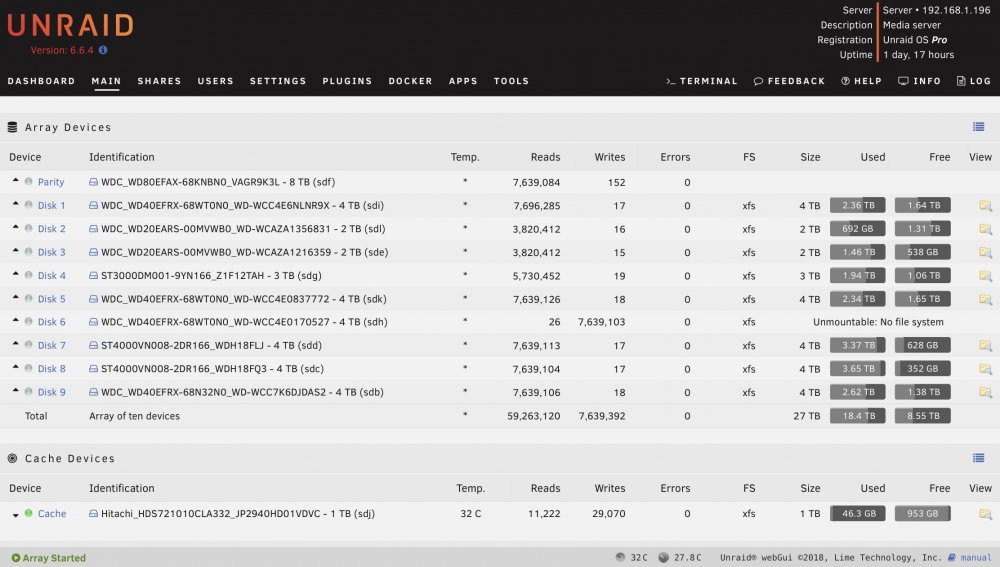Switch to the Docker tab
The width and height of the screenshot is (1000, 567).
click(411, 81)
